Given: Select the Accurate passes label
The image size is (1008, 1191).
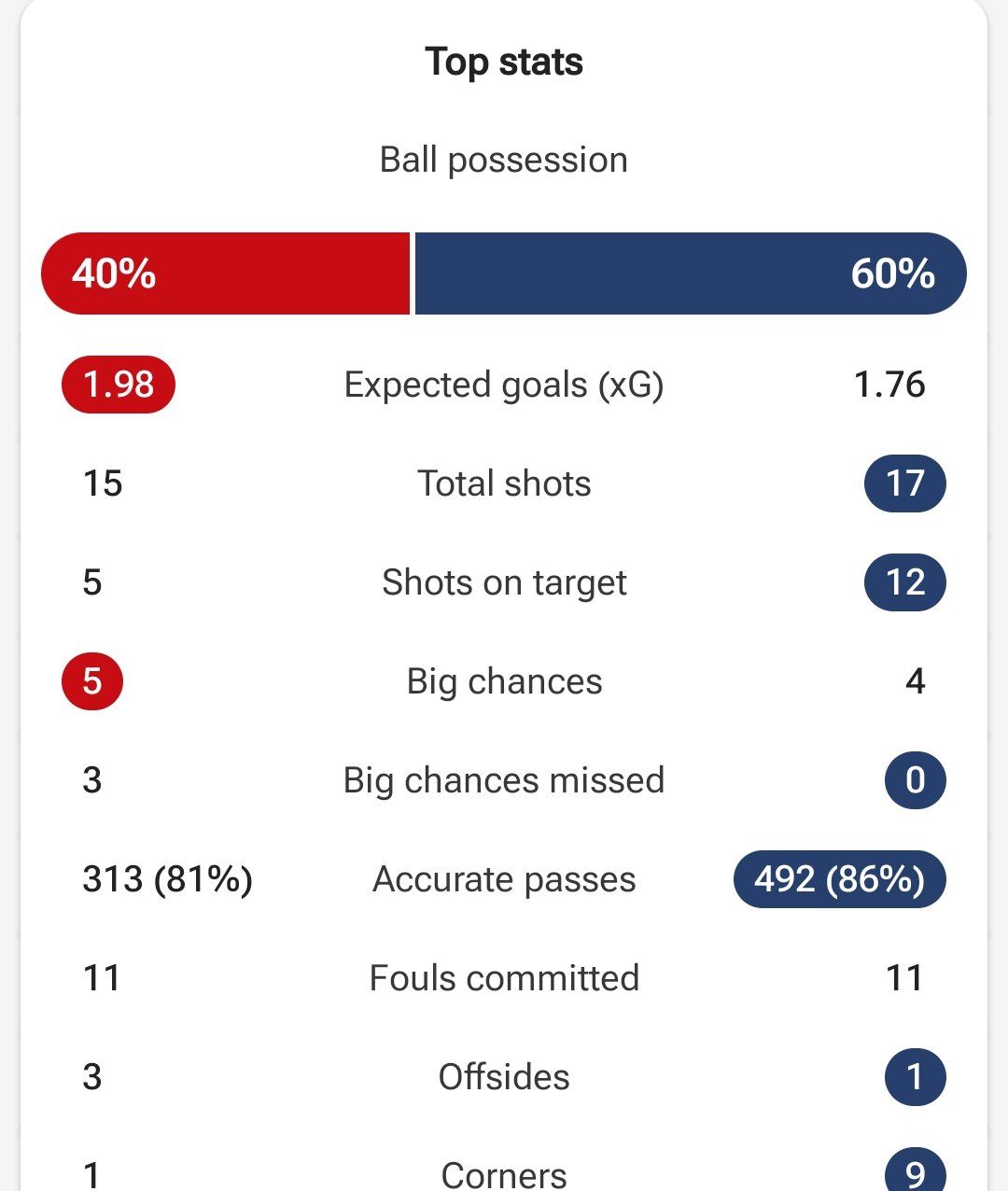Looking at the screenshot, I should [x=504, y=880].
